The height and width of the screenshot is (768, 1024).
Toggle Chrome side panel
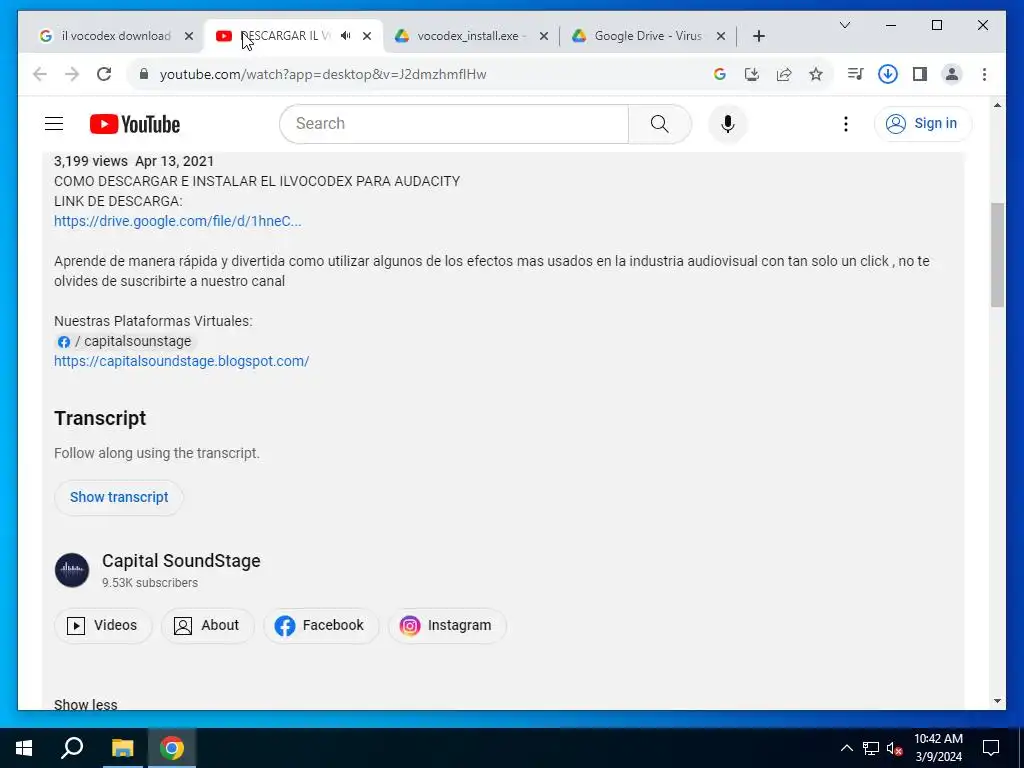(920, 74)
